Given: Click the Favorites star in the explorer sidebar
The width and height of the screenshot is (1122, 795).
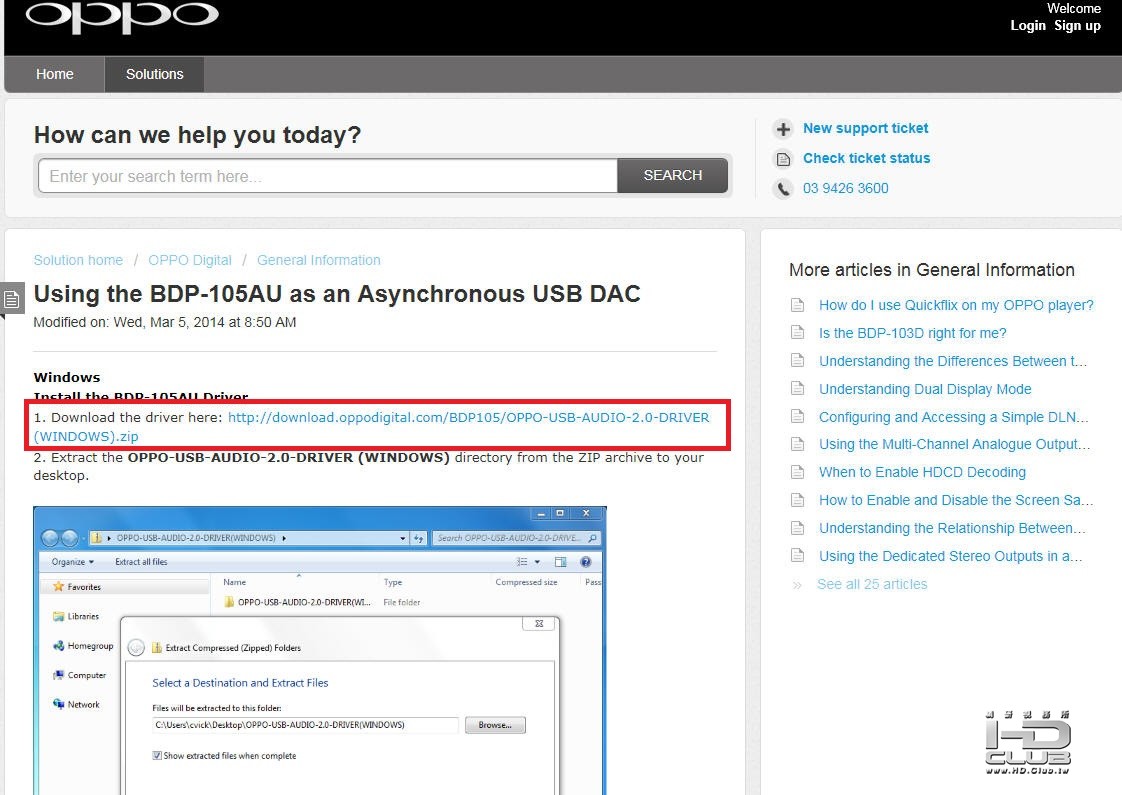Looking at the screenshot, I should tap(59, 587).
